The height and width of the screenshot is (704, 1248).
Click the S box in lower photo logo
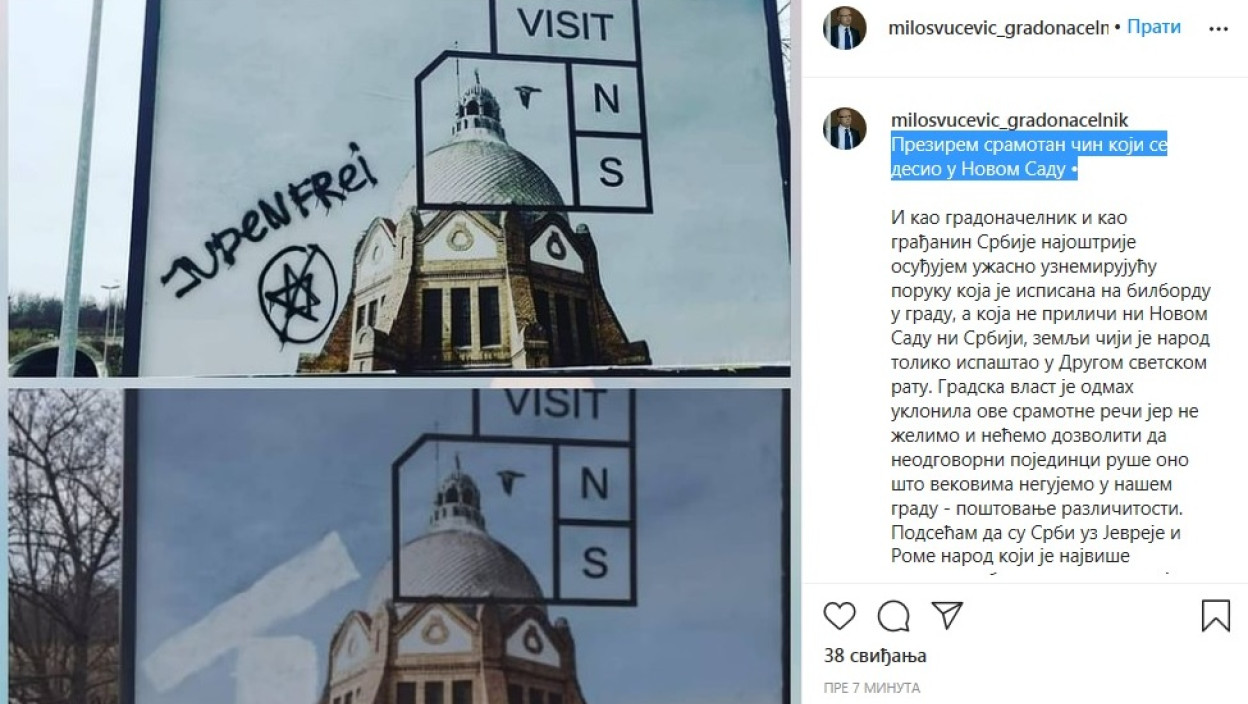[595, 564]
